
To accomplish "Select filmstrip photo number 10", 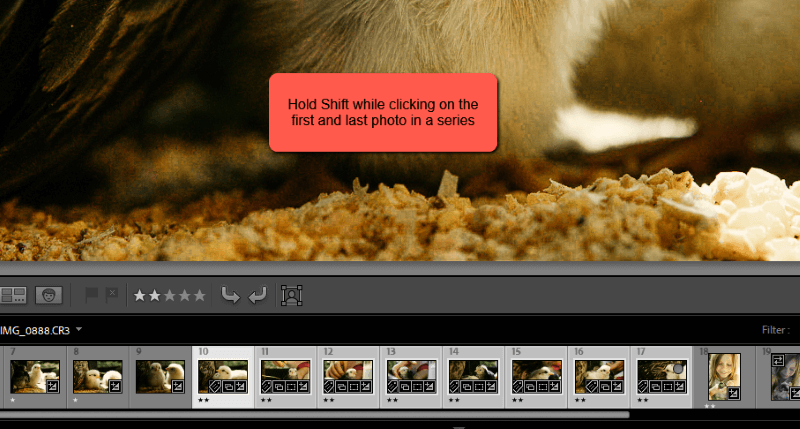I will [223, 376].
